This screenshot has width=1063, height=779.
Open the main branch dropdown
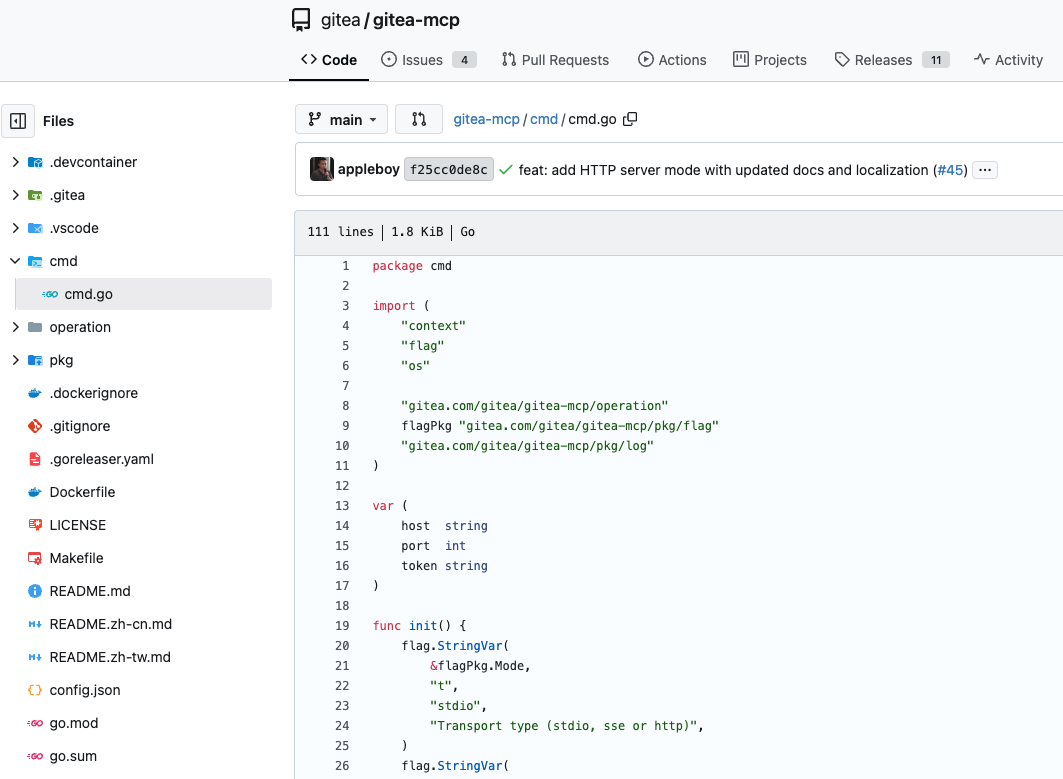click(341, 119)
